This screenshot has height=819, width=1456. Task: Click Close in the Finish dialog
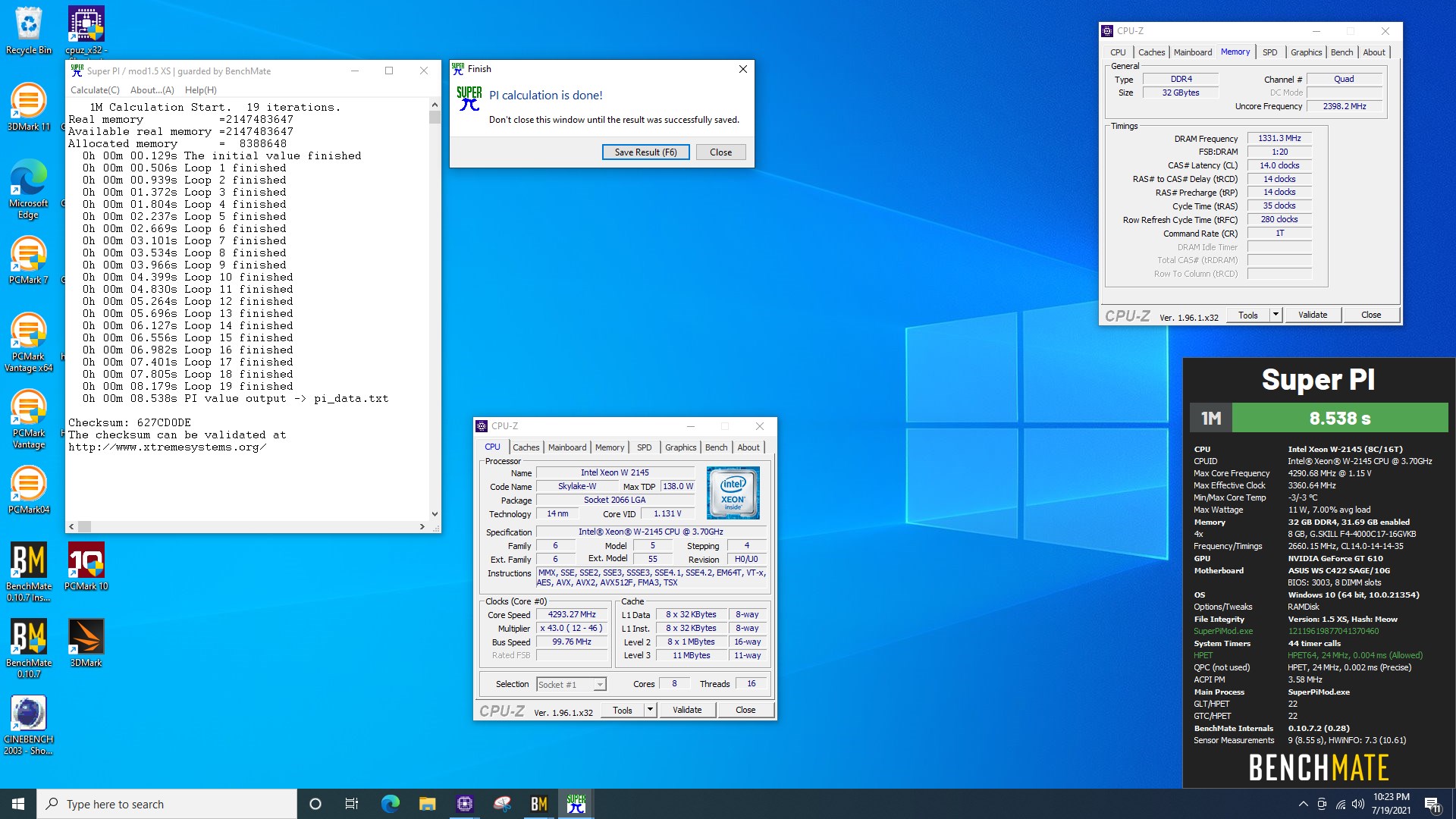click(x=720, y=152)
